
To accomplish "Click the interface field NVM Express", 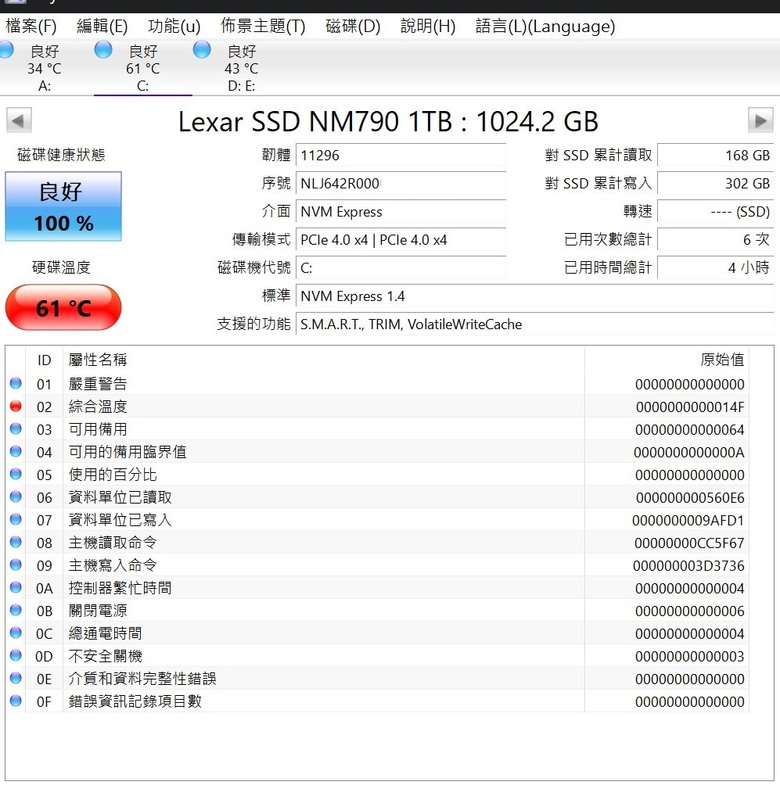I will (401, 212).
